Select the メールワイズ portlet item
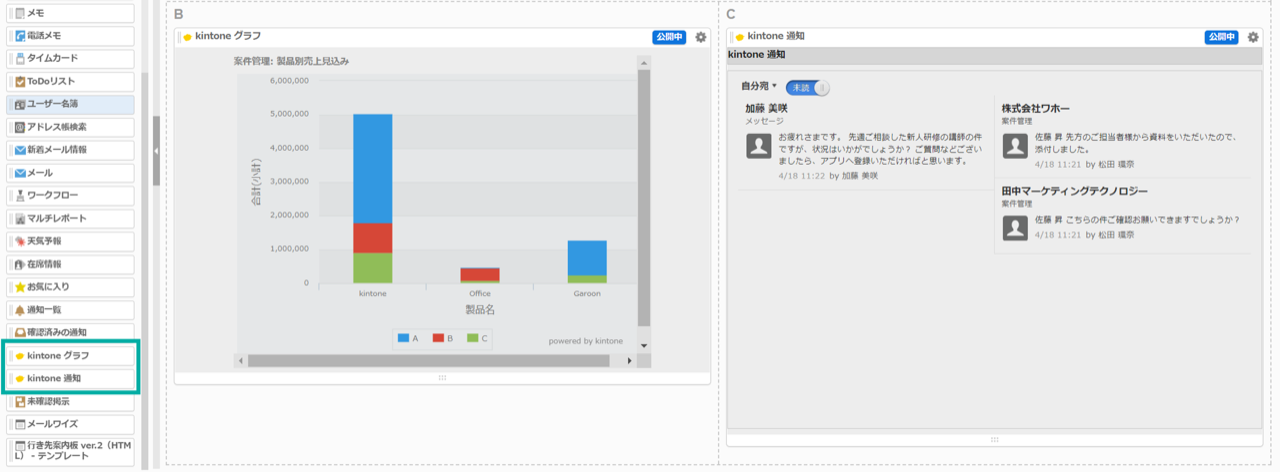This screenshot has width=1280, height=472. pyautogui.click(x=70, y=425)
